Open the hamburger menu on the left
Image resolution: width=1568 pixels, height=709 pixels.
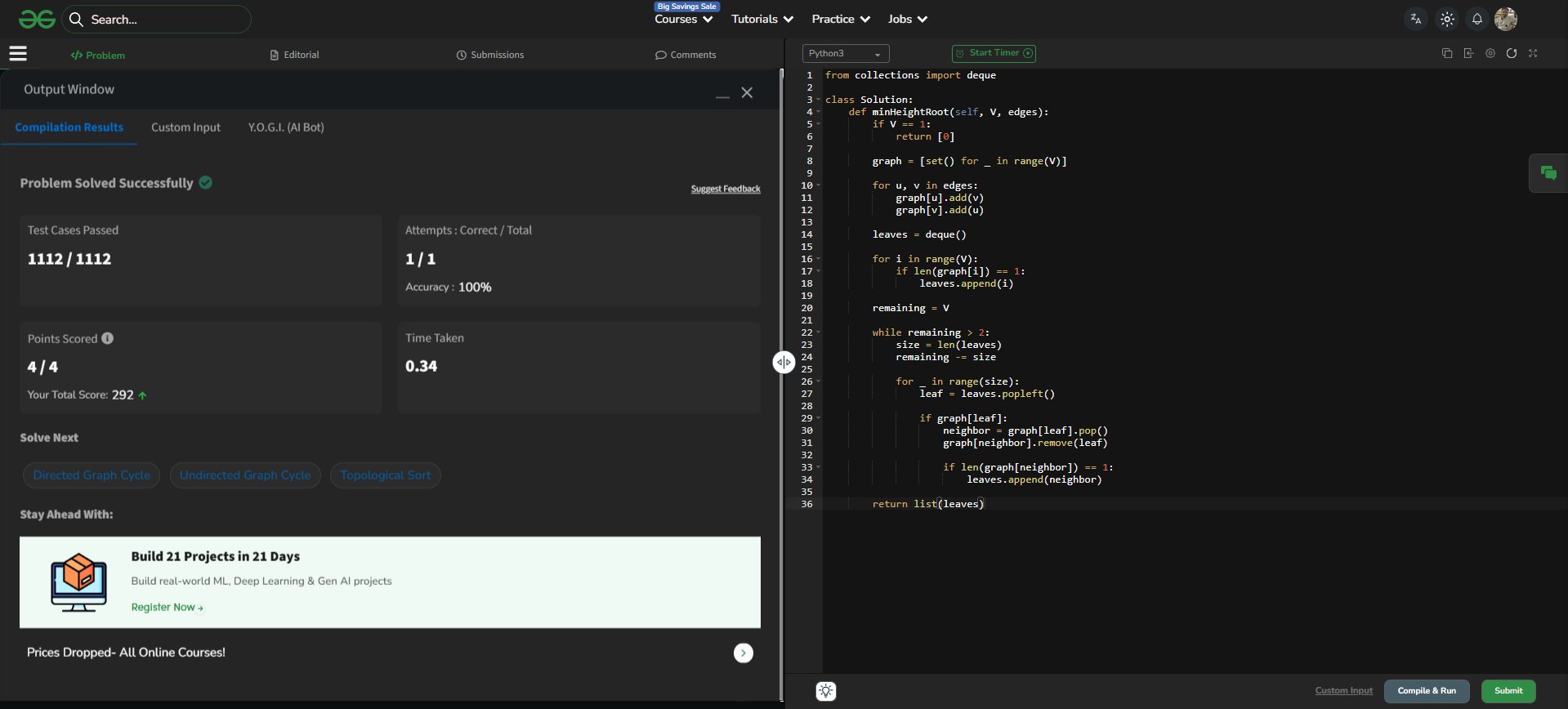pos(18,54)
